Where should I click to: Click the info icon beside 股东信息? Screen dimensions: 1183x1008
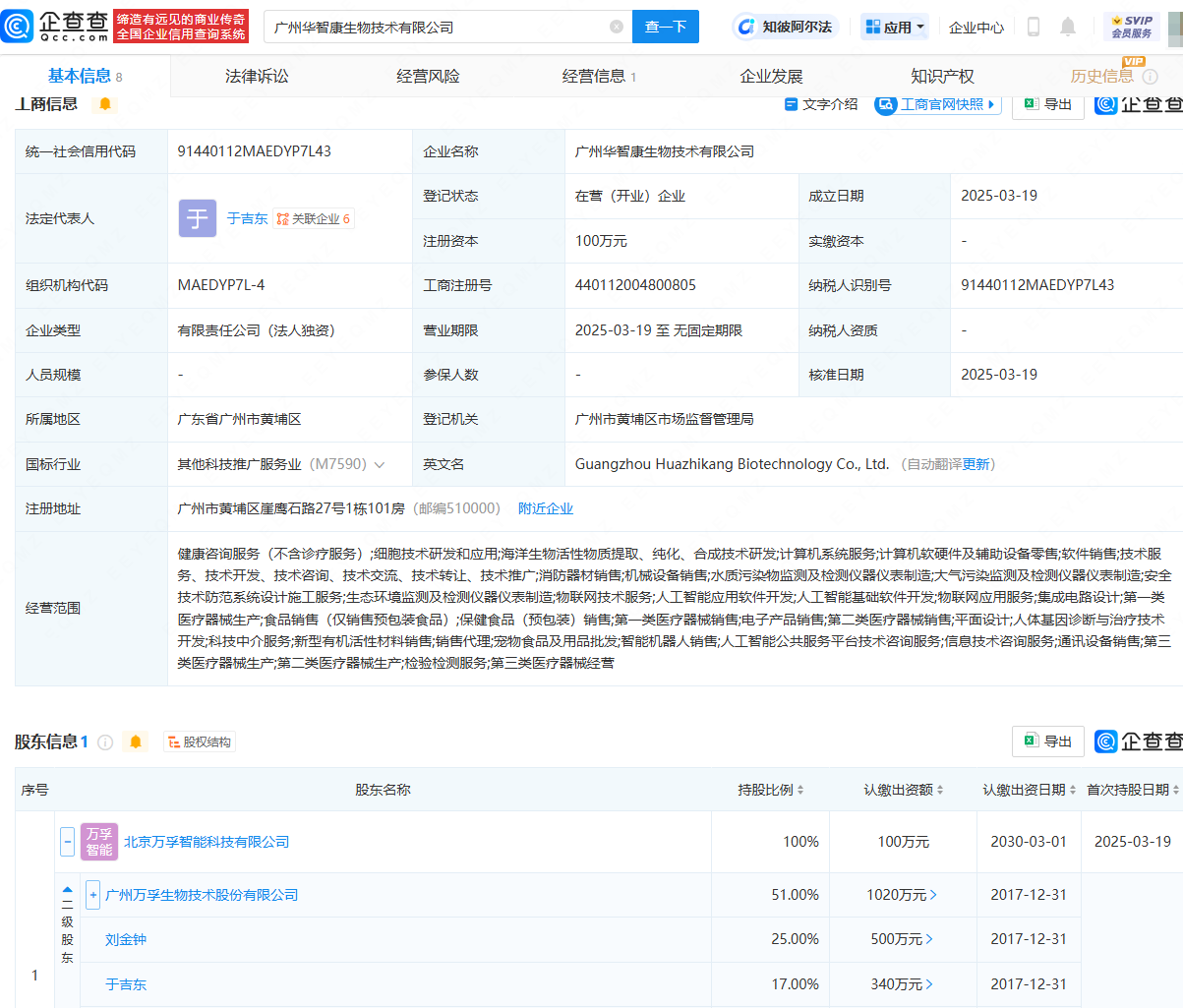click(x=105, y=741)
